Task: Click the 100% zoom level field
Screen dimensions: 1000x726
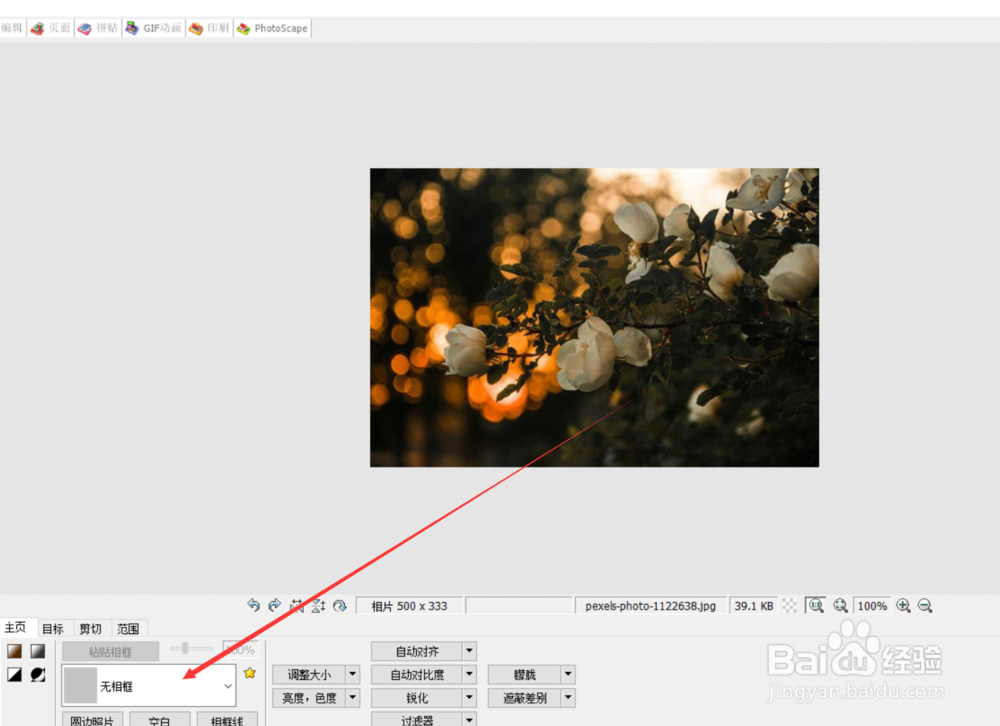Action: point(872,605)
